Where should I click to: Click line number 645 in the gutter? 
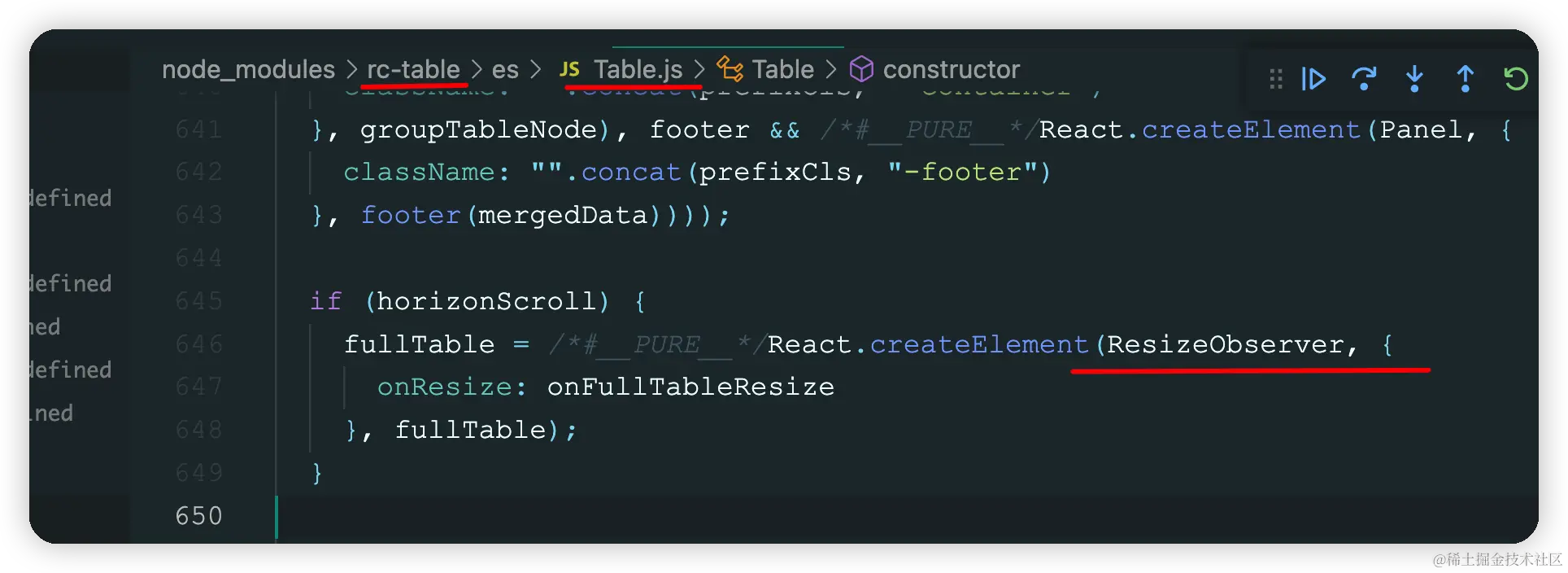198,301
